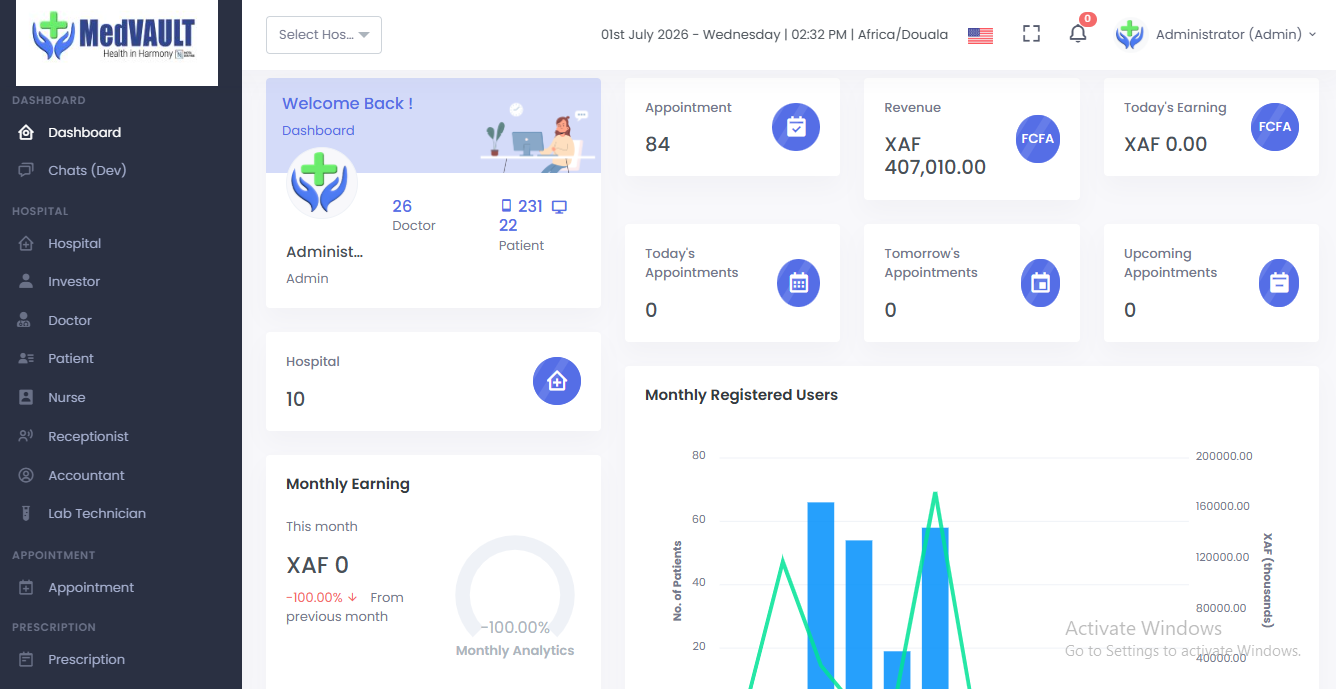The height and width of the screenshot is (689, 1336).
Task: Click the Revenue value XAF 407,010.00
Action: 935,155
